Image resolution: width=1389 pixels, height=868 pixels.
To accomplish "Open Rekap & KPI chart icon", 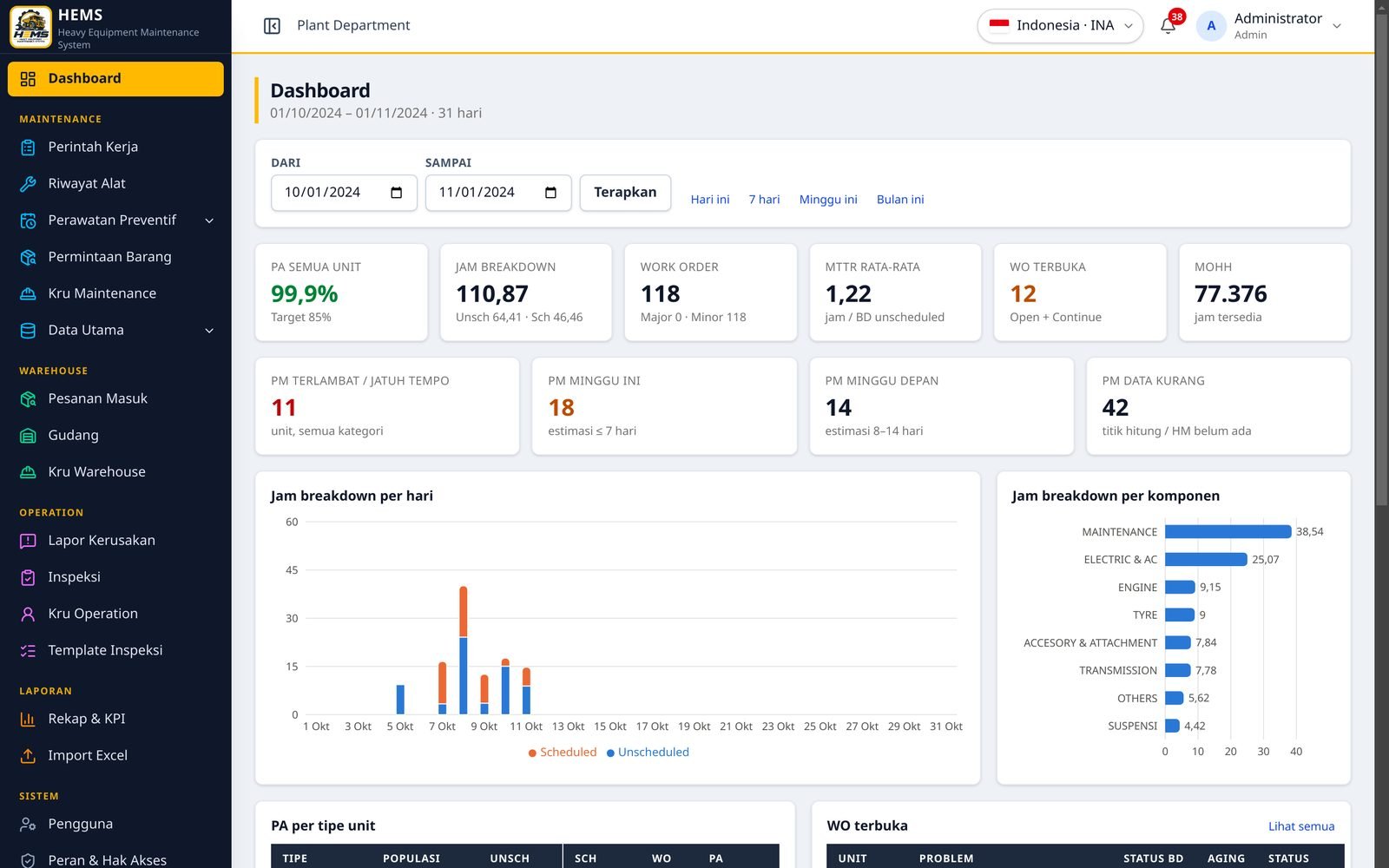I will tap(28, 720).
